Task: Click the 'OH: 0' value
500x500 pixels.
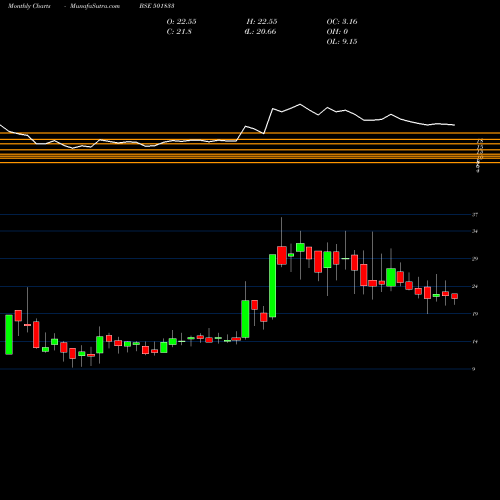Action: click(x=337, y=32)
